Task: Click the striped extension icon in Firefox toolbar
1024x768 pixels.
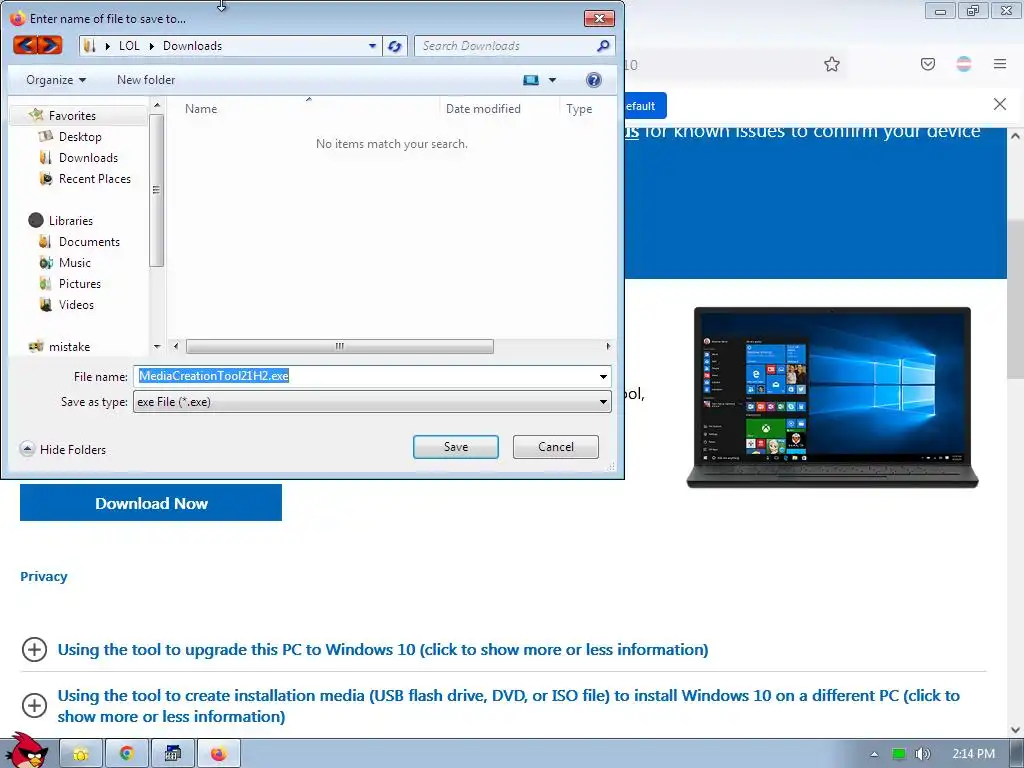Action: click(964, 64)
